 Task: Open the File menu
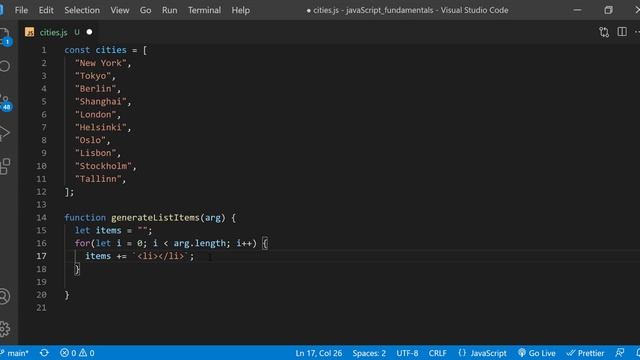[21, 10]
